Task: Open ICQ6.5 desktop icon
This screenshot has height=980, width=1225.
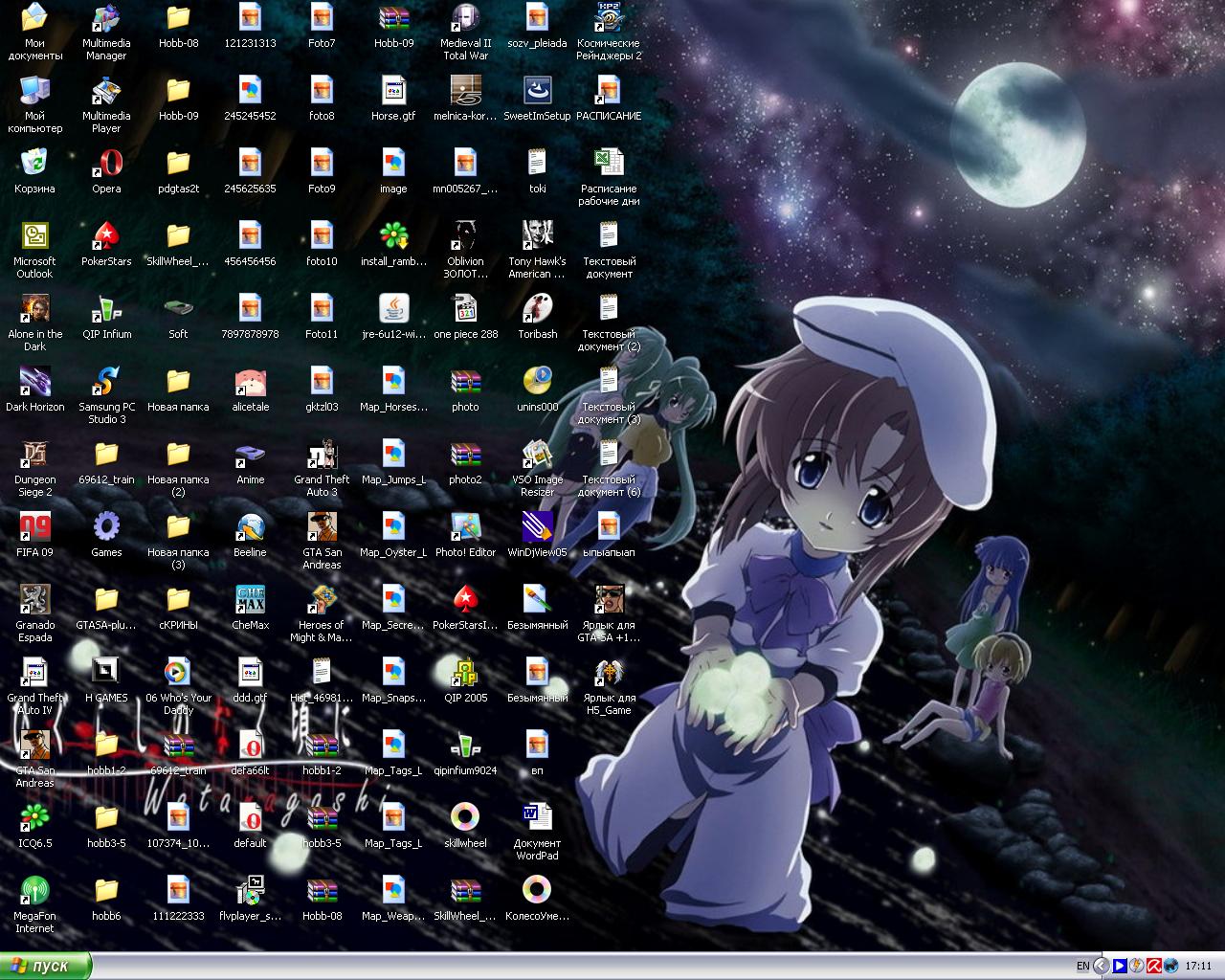Action: tap(34, 817)
